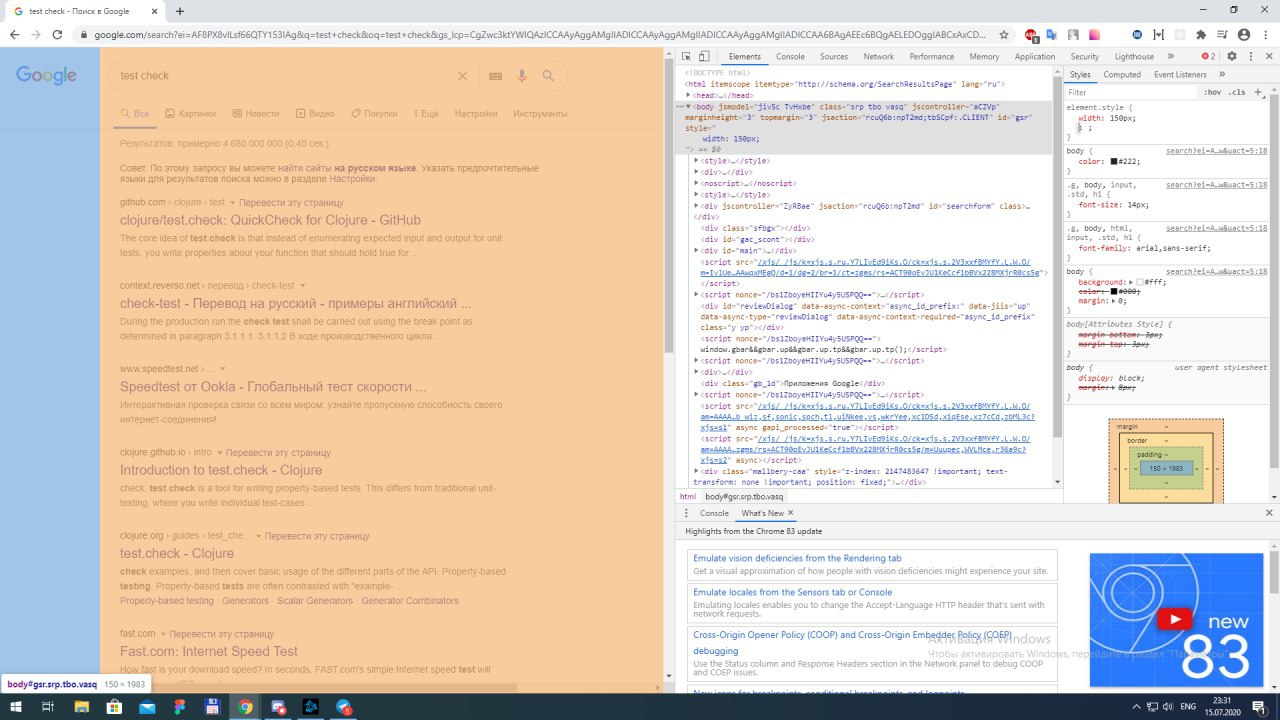Image resolution: width=1280 pixels, height=720 pixels.
Task: Open the Видео search tab
Action: point(315,114)
